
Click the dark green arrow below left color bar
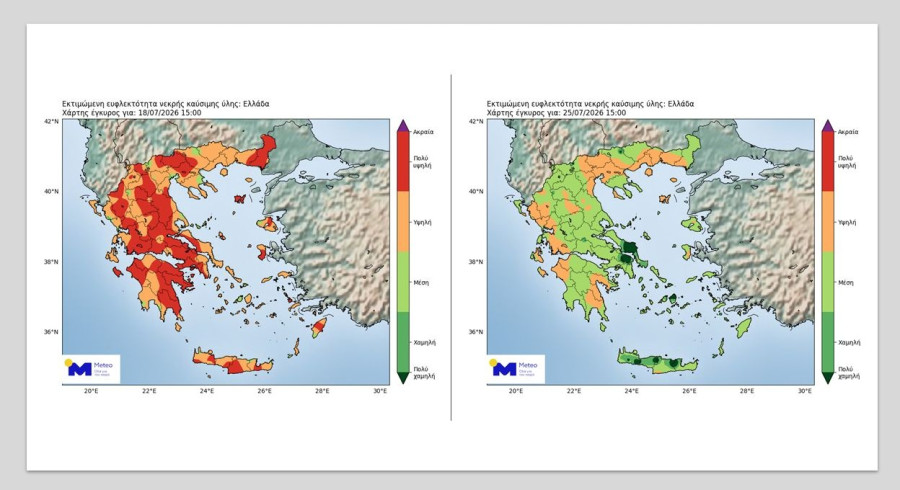click(403, 378)
